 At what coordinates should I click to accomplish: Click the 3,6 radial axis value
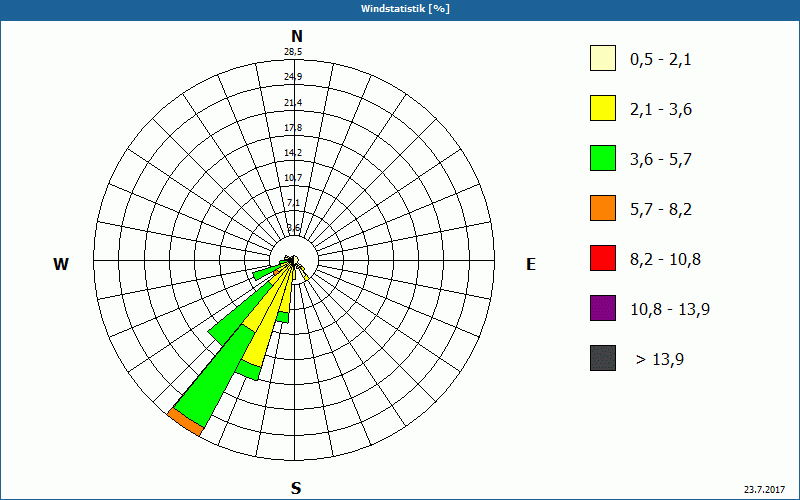(293, 228)
